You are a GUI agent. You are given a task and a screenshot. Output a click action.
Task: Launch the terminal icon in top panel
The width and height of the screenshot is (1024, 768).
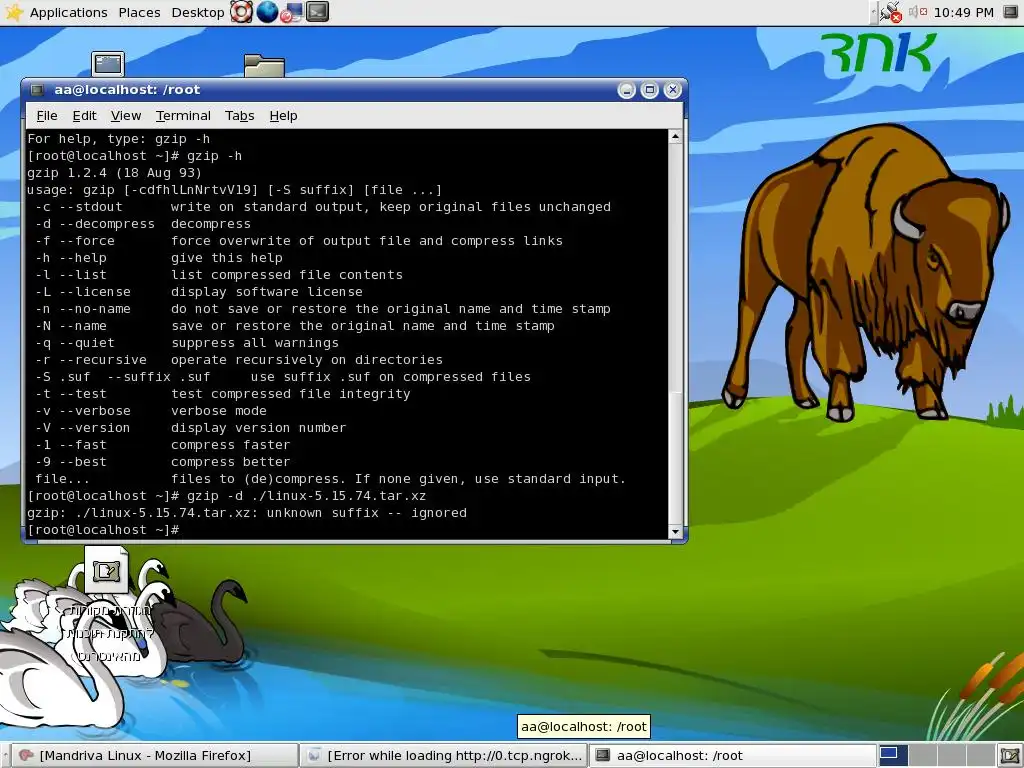tap(317, 12)
